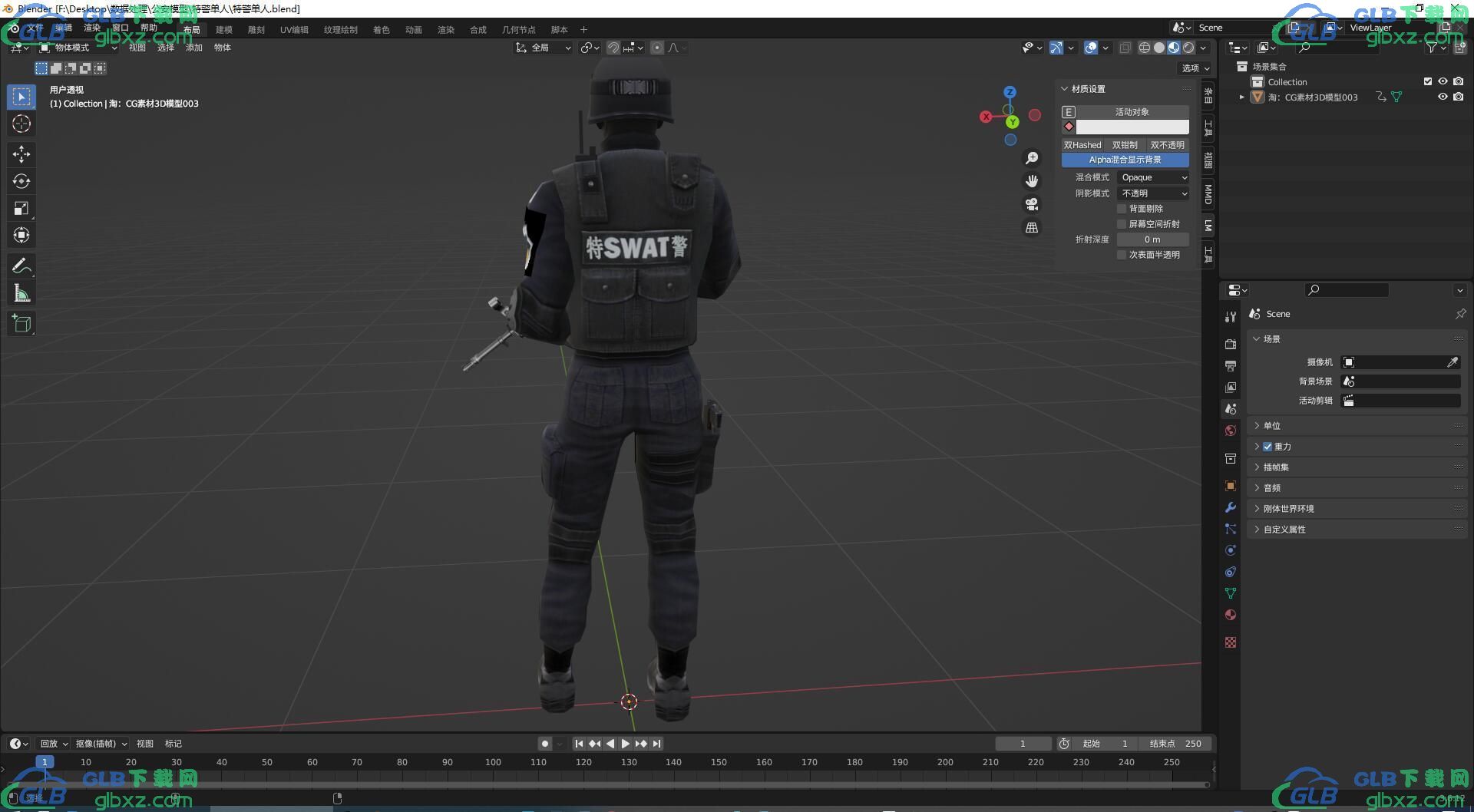Open the Output properties tab
Image resolution: width=1474 pixels, height=812 pixels.
click(x=1231, y=366)
